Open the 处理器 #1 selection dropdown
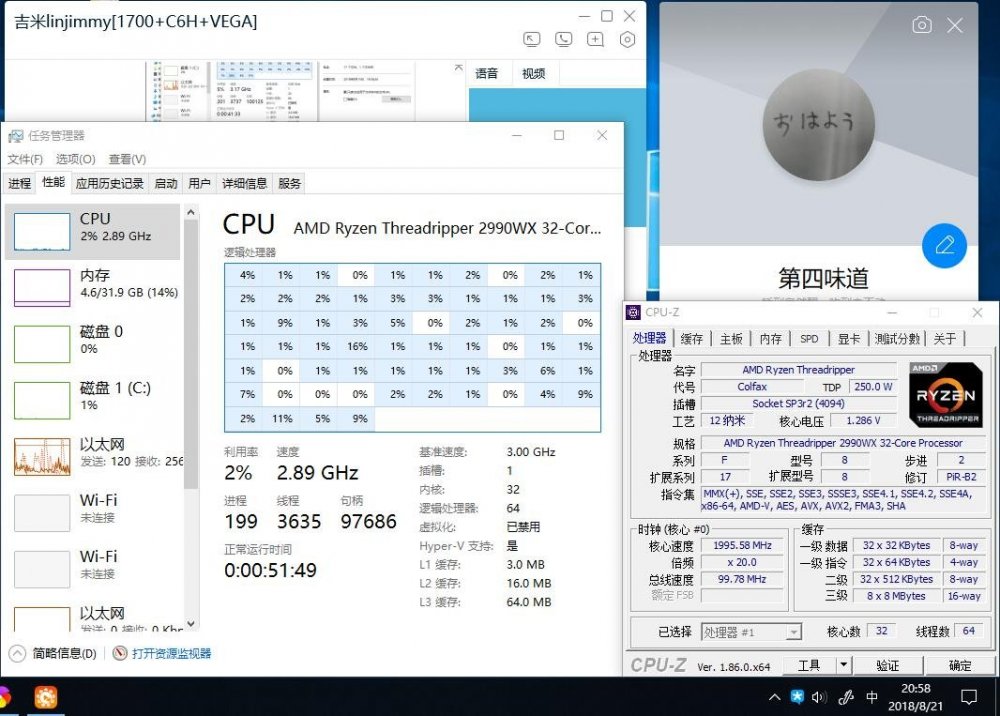This screenshot has height=716, width=1000. (x=751, y=632)
